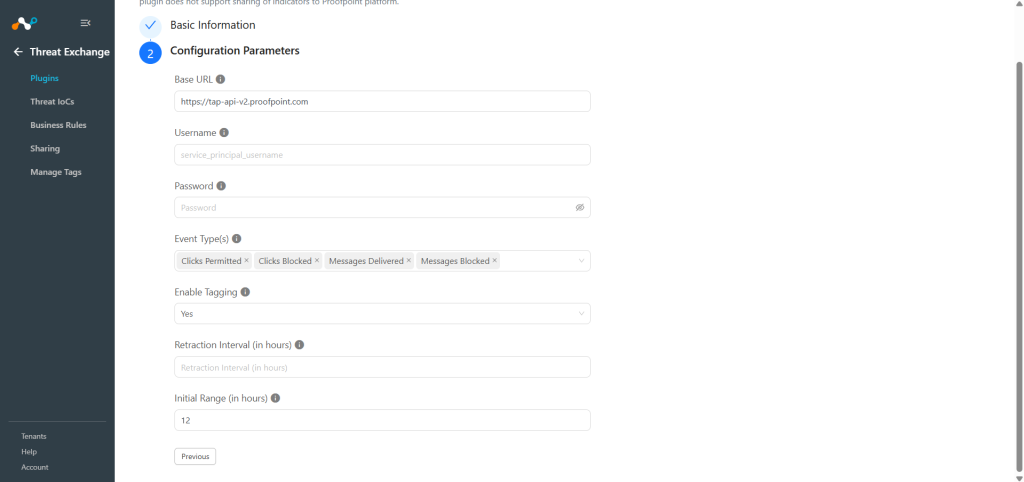The image size is (1024, 482).
Task: Expand the Event Type(s) dropdown arrow
Action: 581,261
